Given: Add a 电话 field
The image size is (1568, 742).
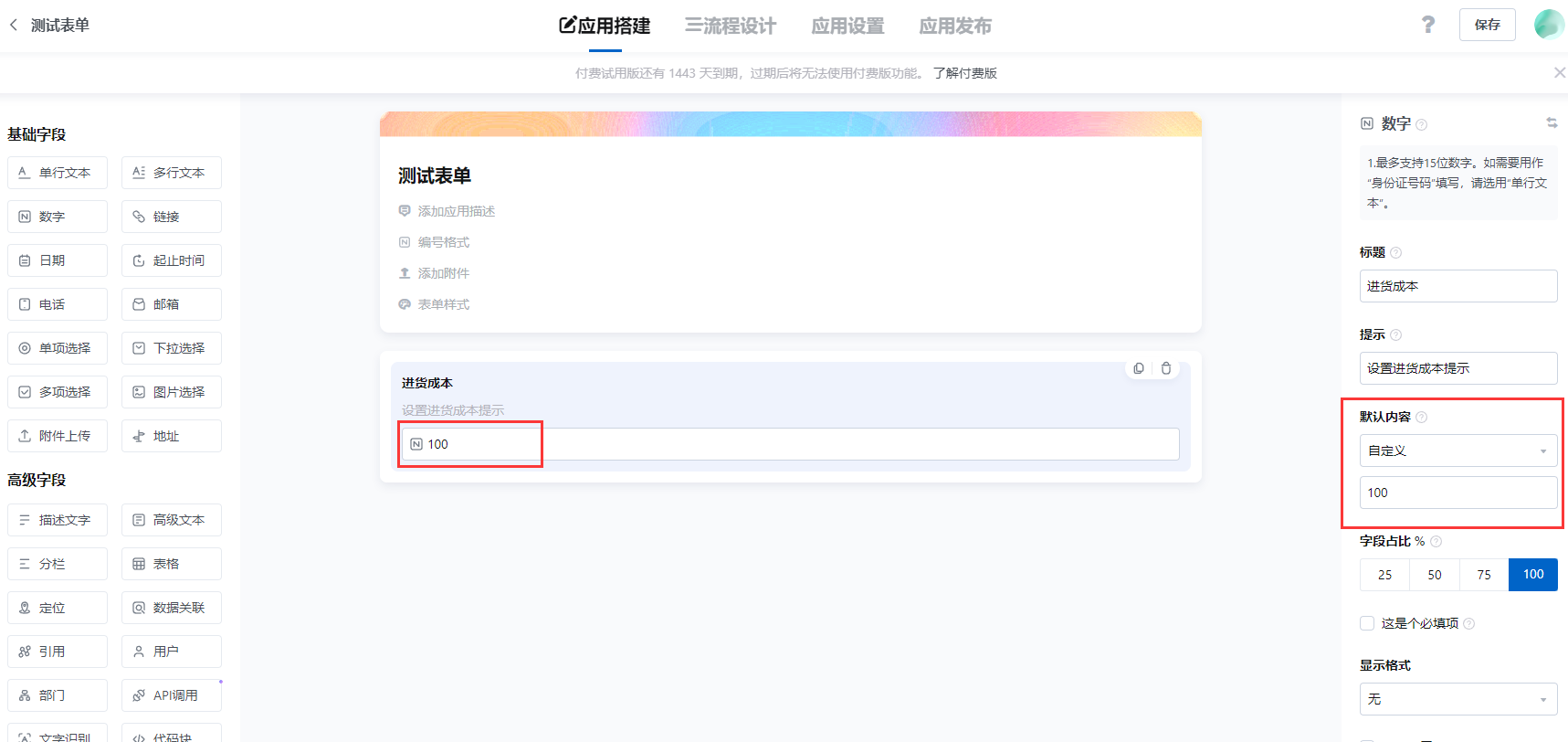Looking at the screenshot, I should [x=58, y=304].
